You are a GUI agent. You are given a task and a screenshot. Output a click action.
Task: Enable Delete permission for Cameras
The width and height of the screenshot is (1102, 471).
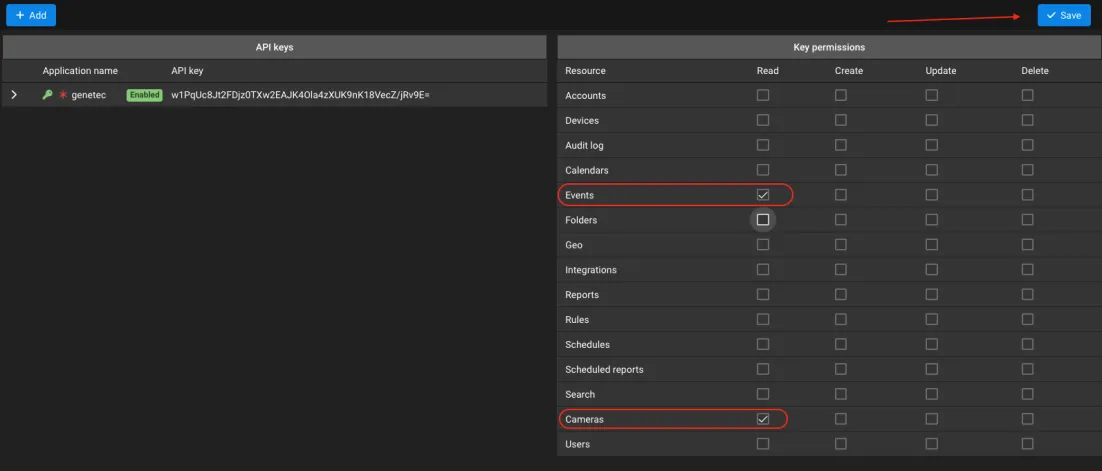click(1028, 419)
